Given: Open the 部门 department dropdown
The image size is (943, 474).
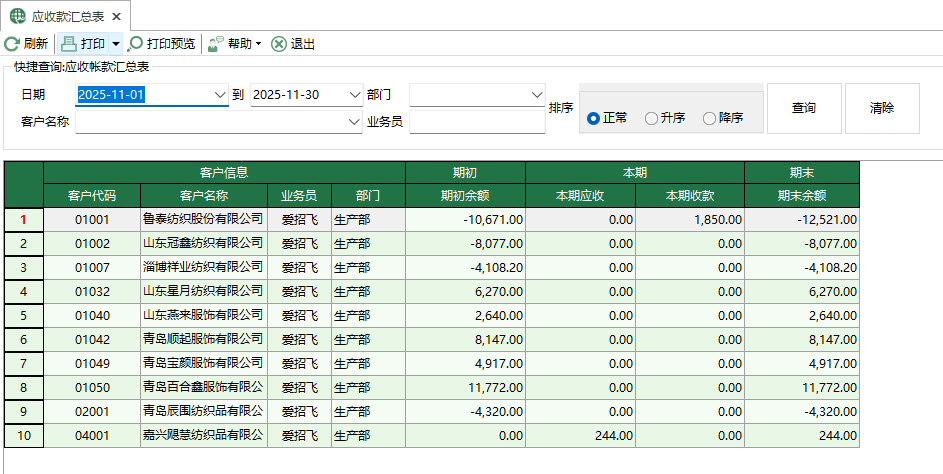Looking at the screenshot, I should pos(537,94).
